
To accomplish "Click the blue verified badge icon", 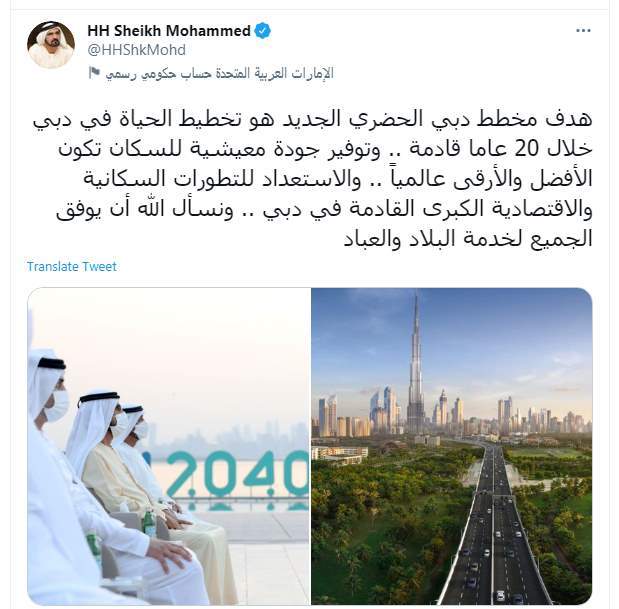I will 263,31.
